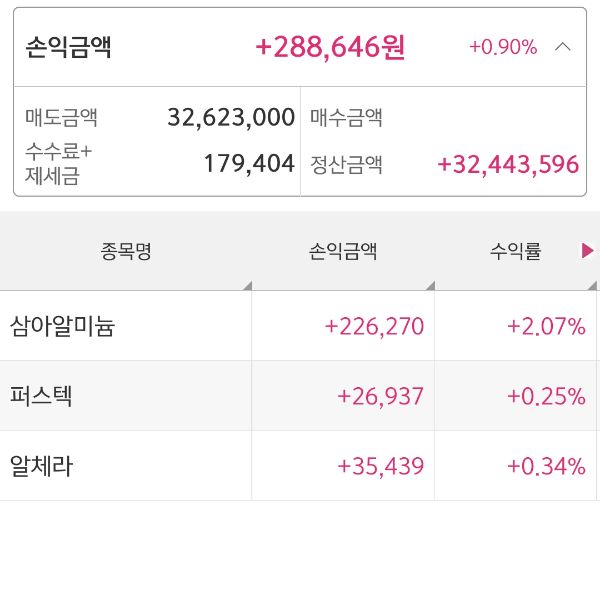600x600 pixels.
Task: Sort by the 수익률 column header
Action: coord(515,252)
